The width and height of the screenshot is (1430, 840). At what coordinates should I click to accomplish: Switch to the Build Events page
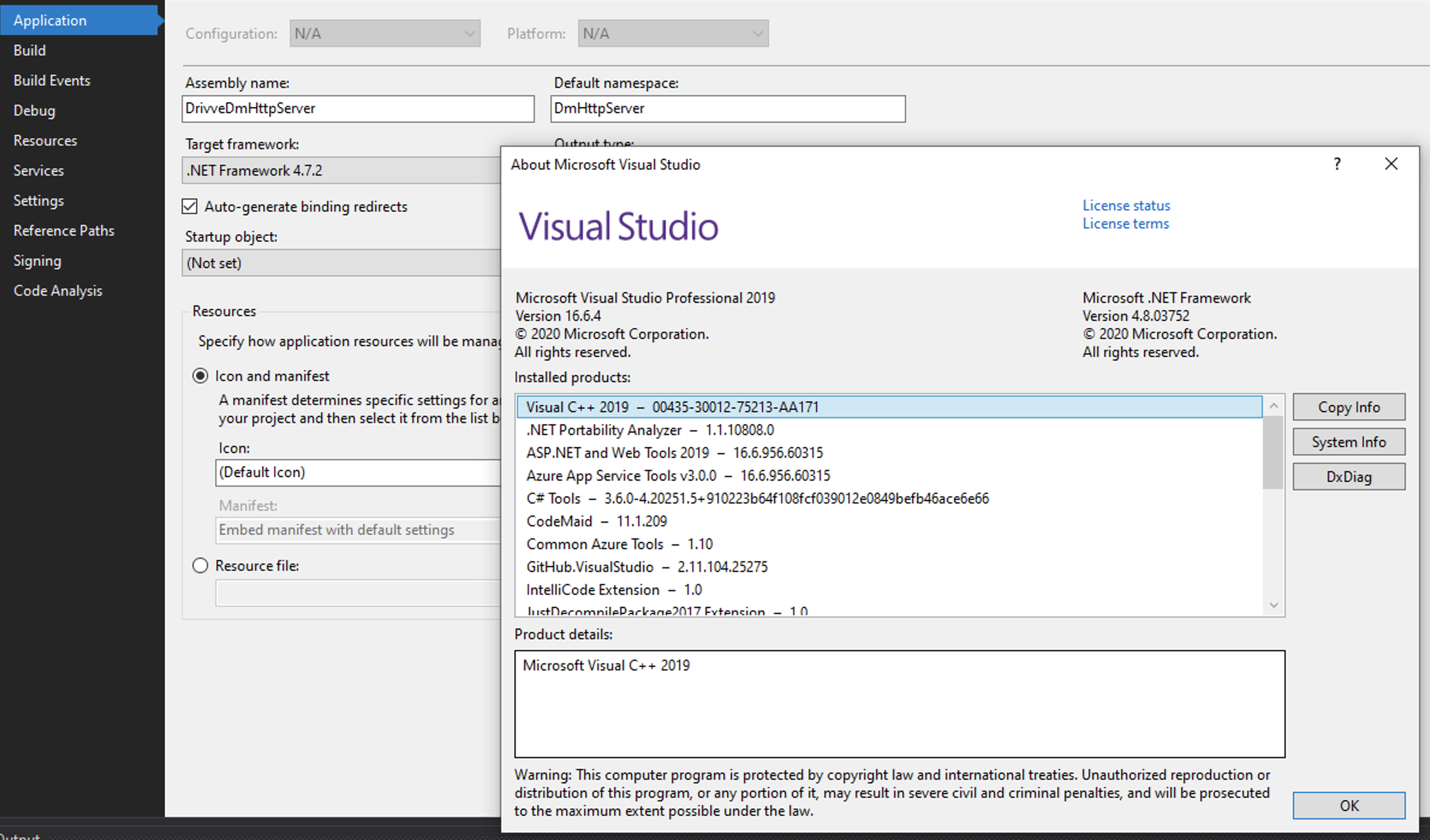click(52, 80)
